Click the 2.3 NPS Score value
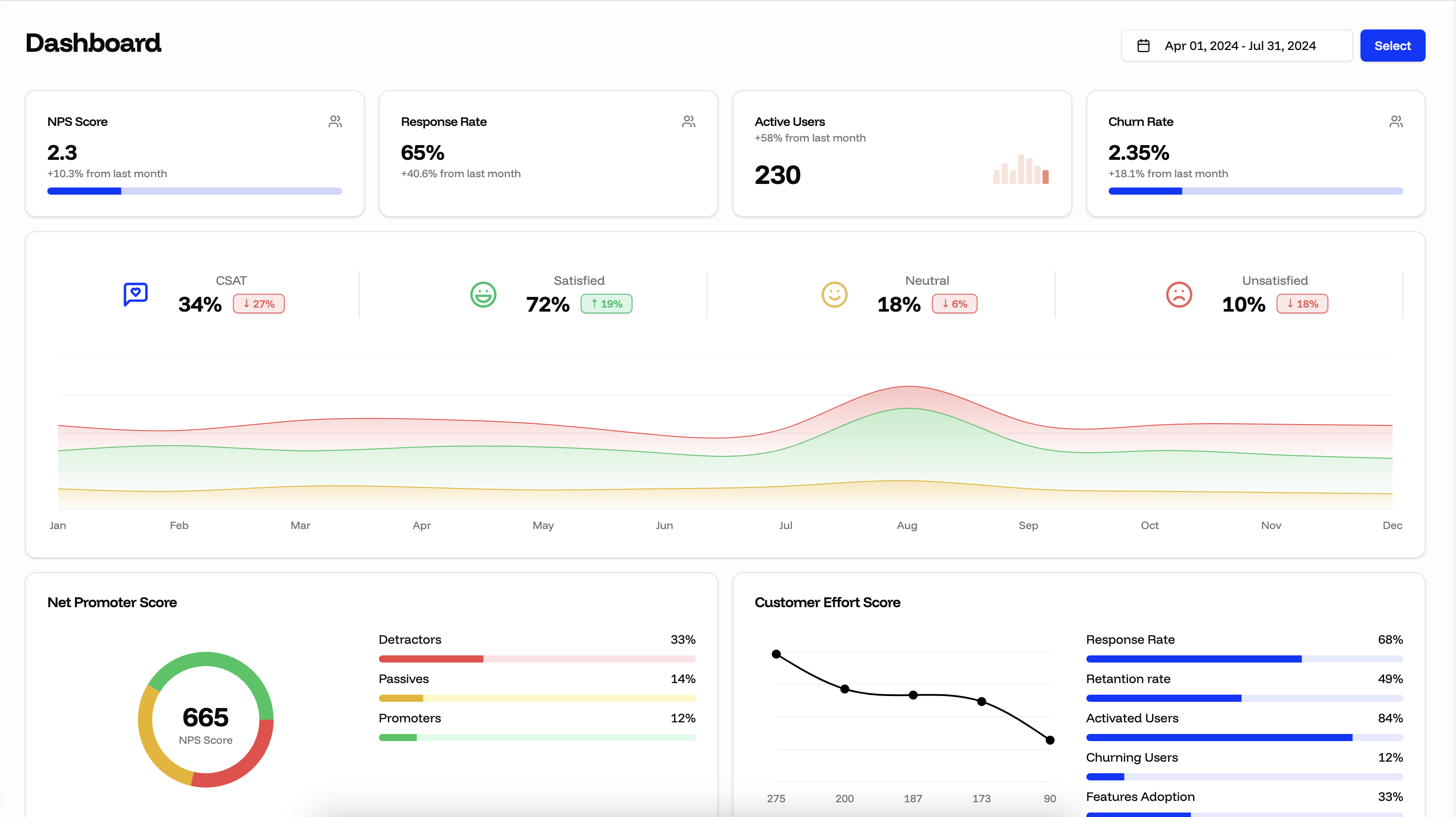 click(62, 153)
